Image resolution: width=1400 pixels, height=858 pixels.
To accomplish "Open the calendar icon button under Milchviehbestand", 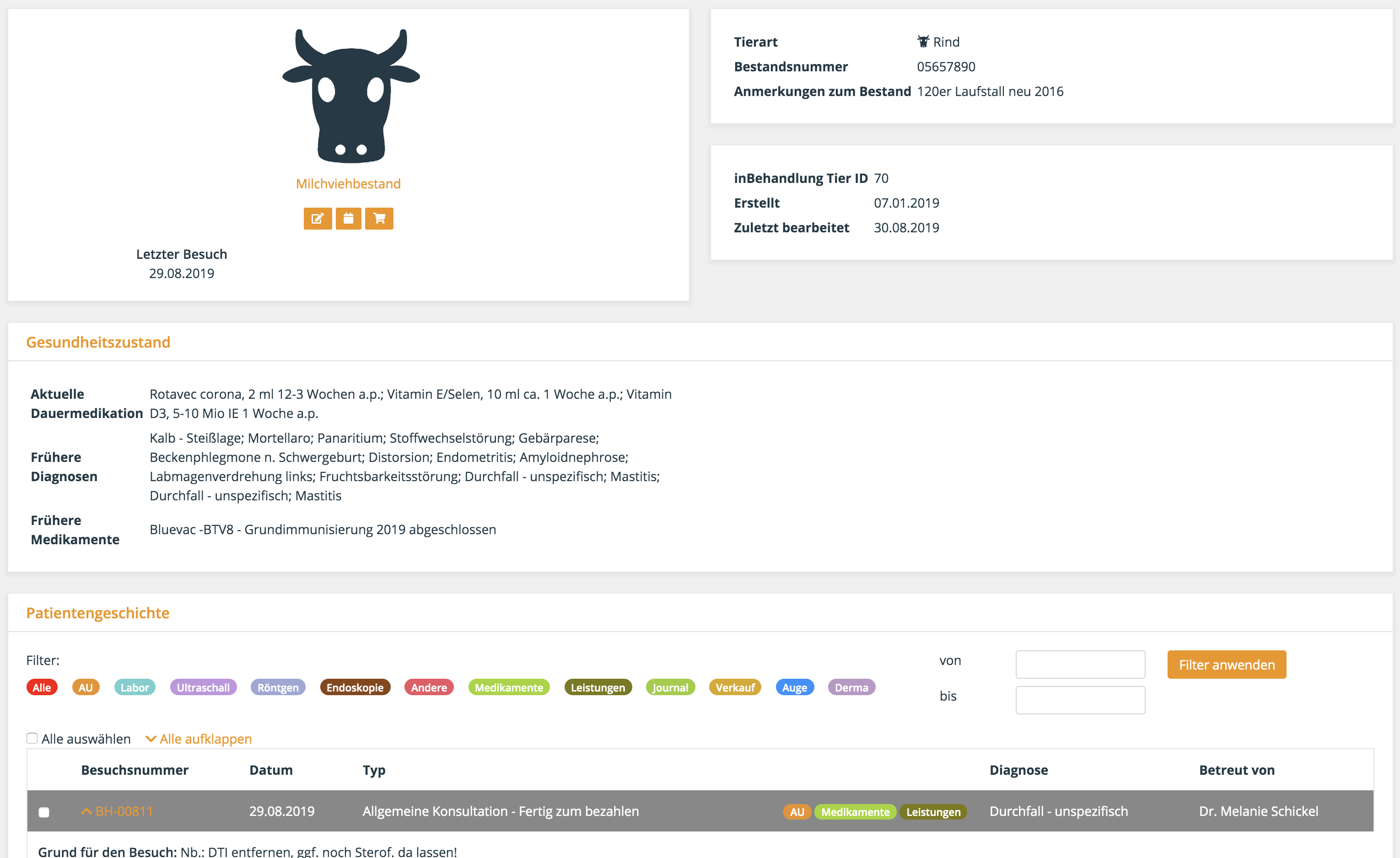I will point(348,219).
